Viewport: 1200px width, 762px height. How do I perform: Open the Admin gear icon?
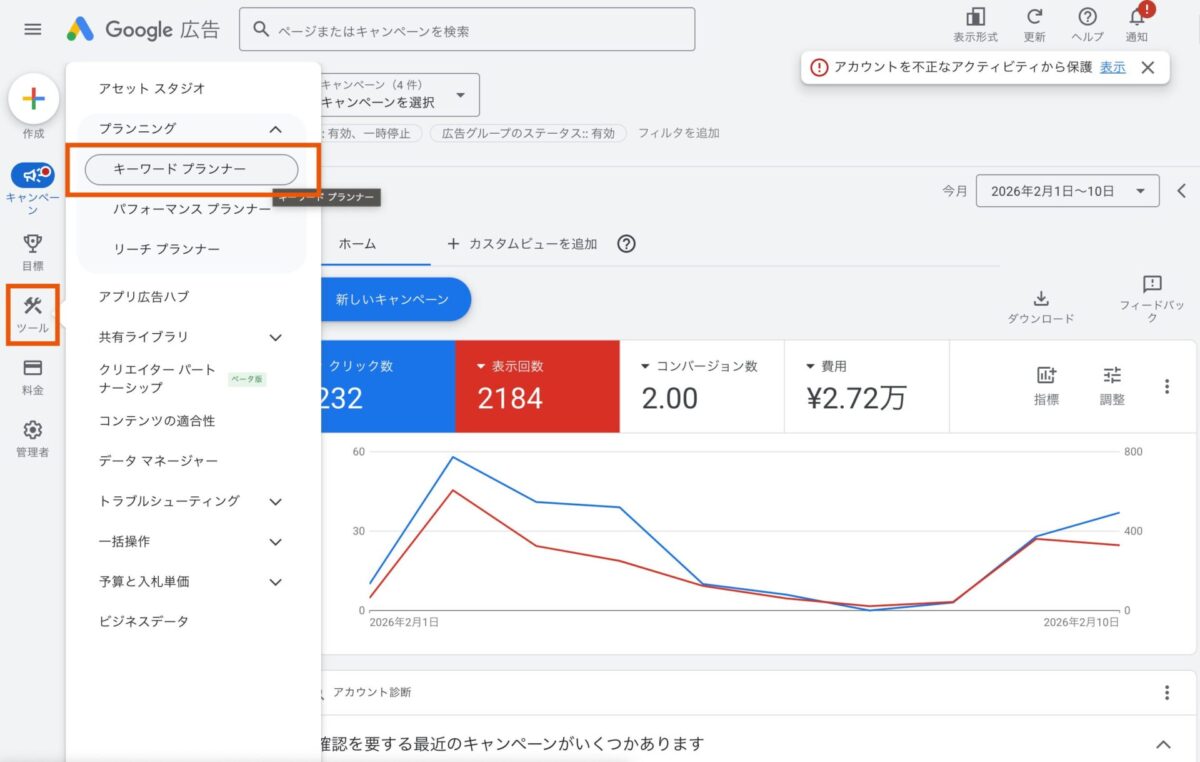click(32, 430)
